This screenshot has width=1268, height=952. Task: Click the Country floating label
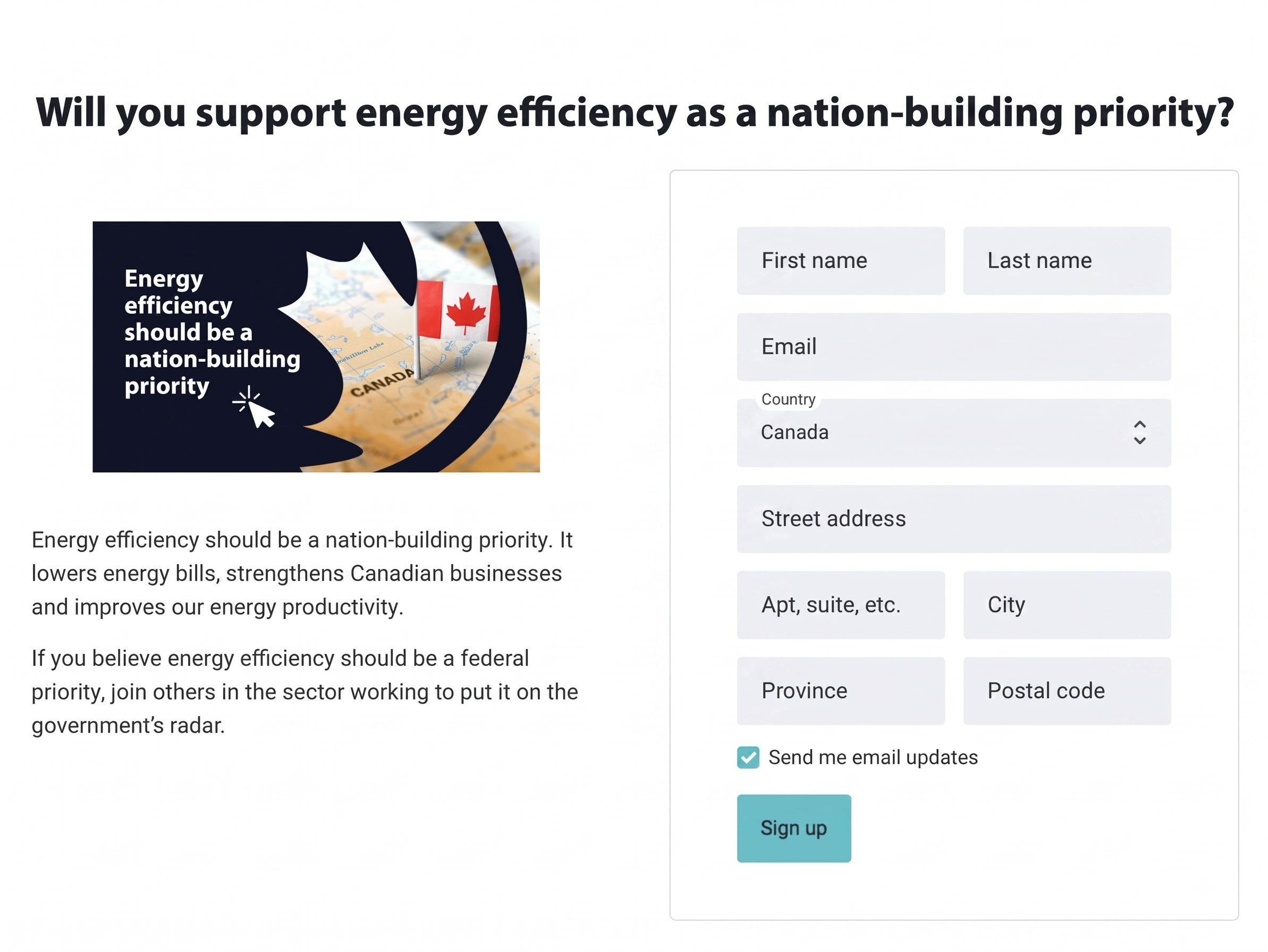pyautogui.click(x=788, y=399)
